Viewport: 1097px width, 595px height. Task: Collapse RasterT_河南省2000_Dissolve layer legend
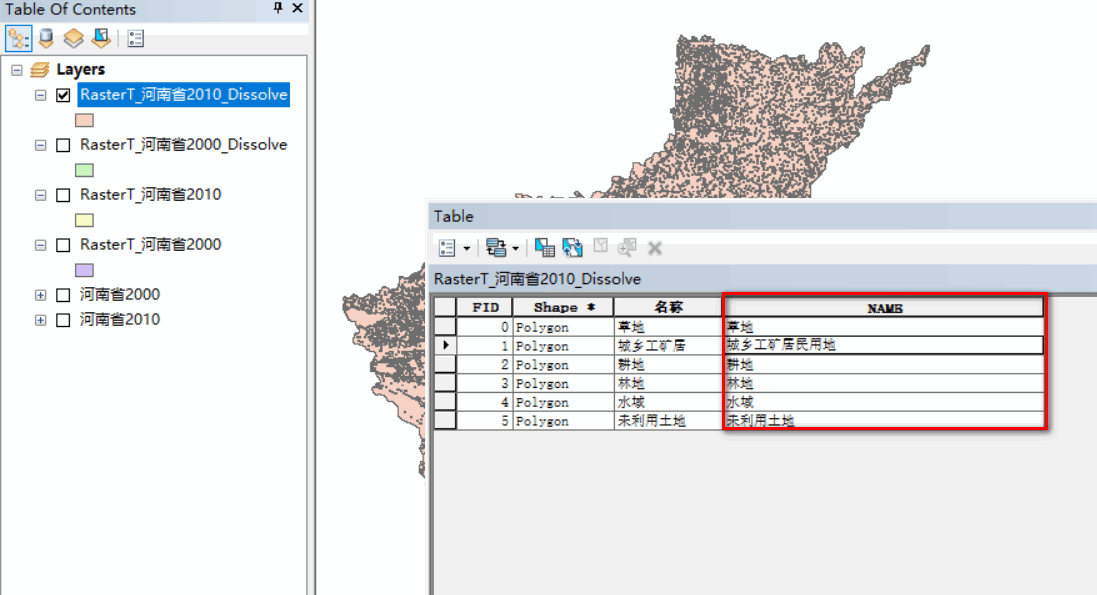[x=41, y=145]
